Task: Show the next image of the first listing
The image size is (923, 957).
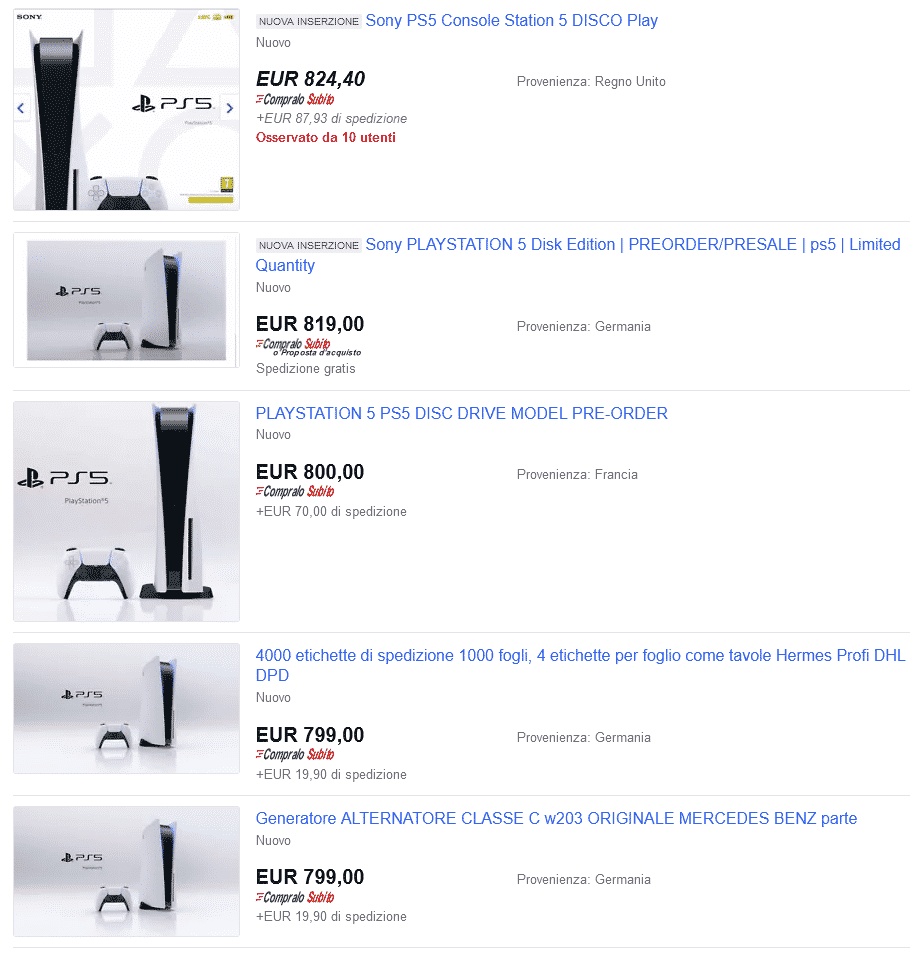Action: pos(230,109)
